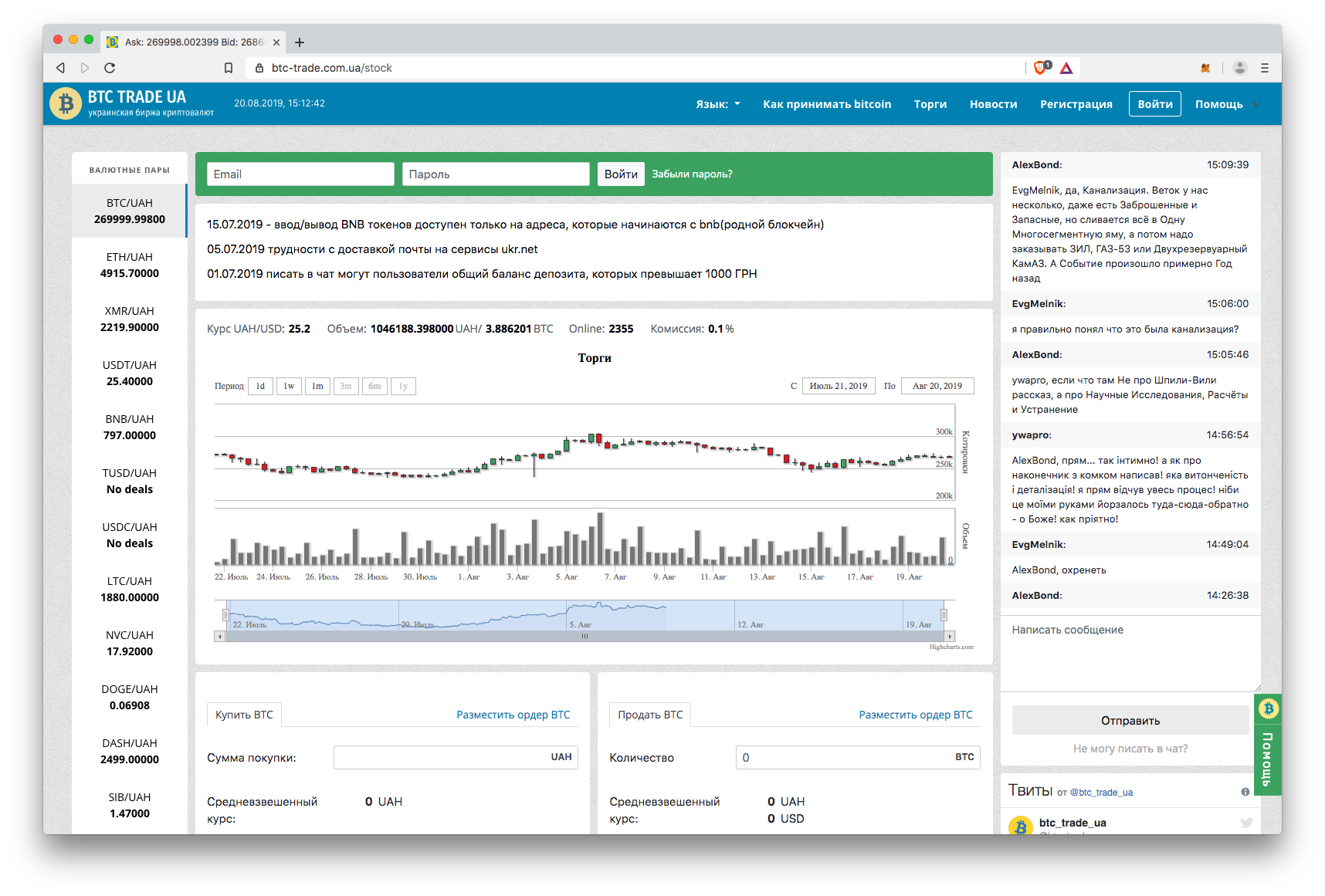Open the Торги menu item

pyautogui.click(x=930, y=104)
